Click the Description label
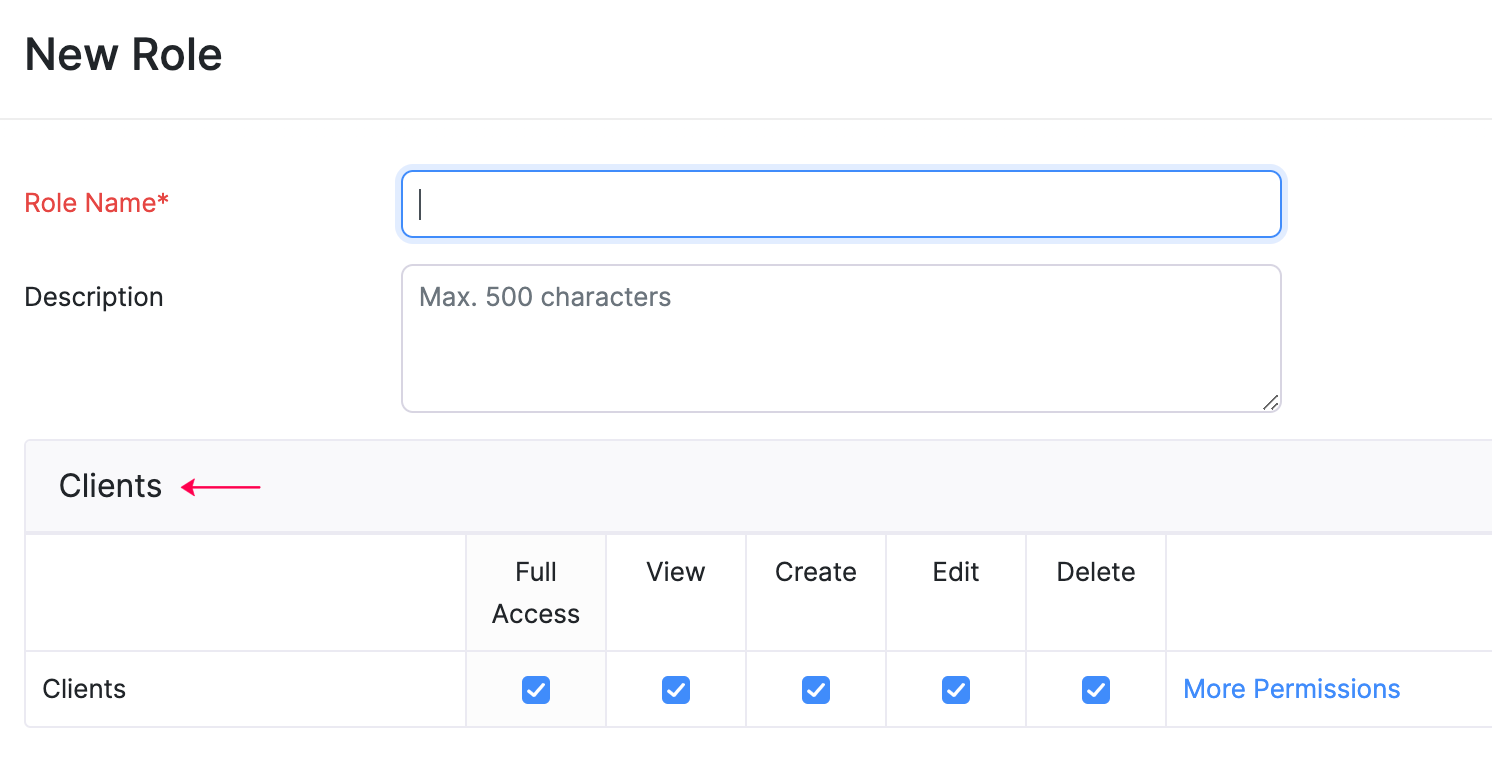The height and width of the screenshot is (768, 1492). [x=93, y=297]
